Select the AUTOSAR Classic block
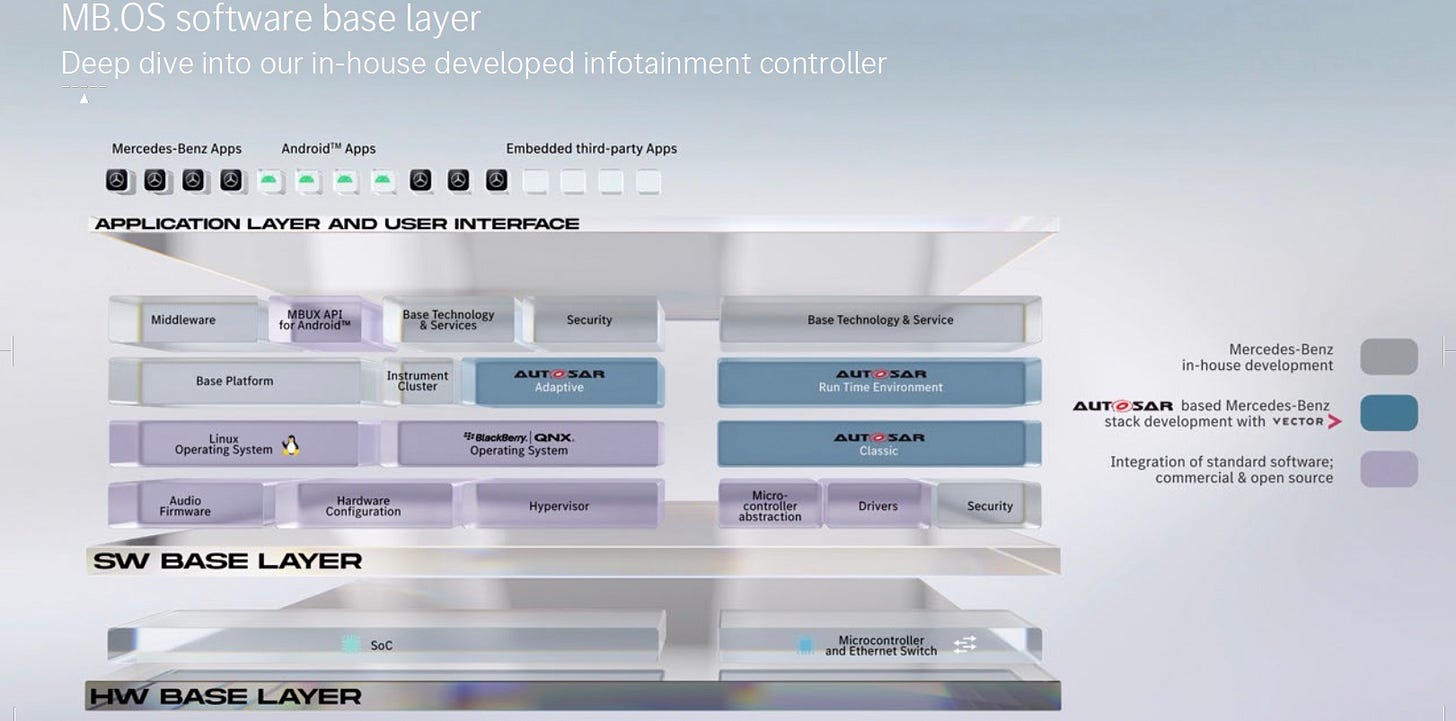Image resolution: width=1456 pixels, height=721 pixels. (x=880, y=444)
